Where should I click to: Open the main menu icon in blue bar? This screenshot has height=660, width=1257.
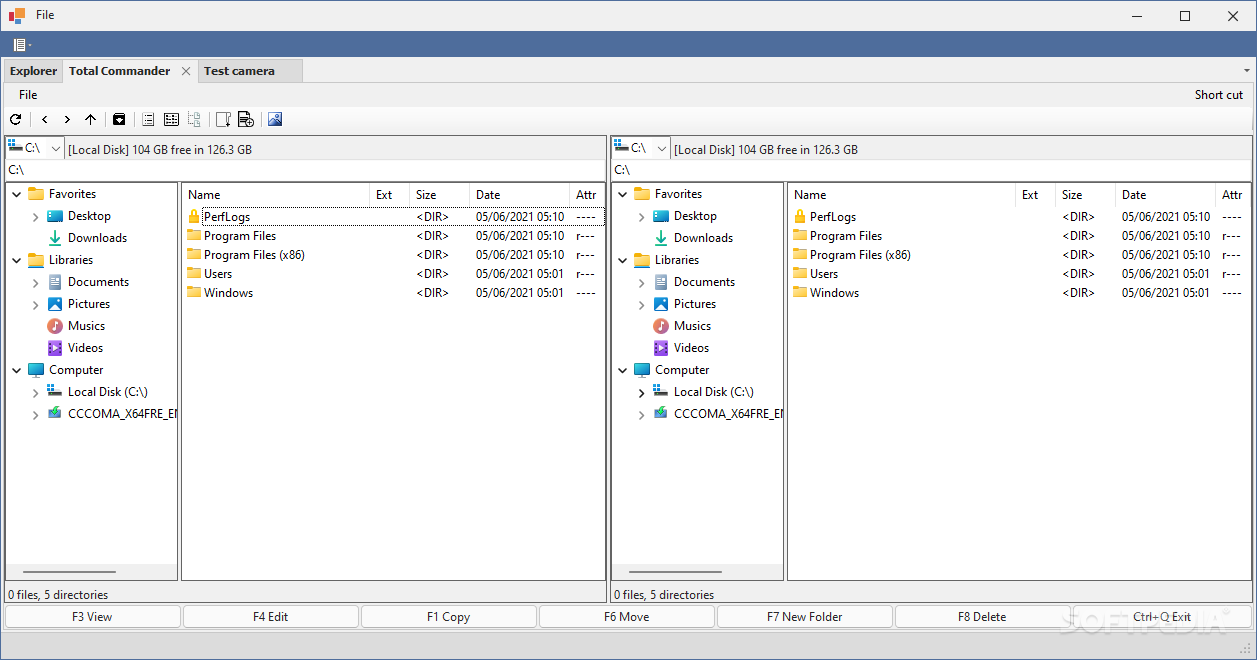click(x=21, y=44)
